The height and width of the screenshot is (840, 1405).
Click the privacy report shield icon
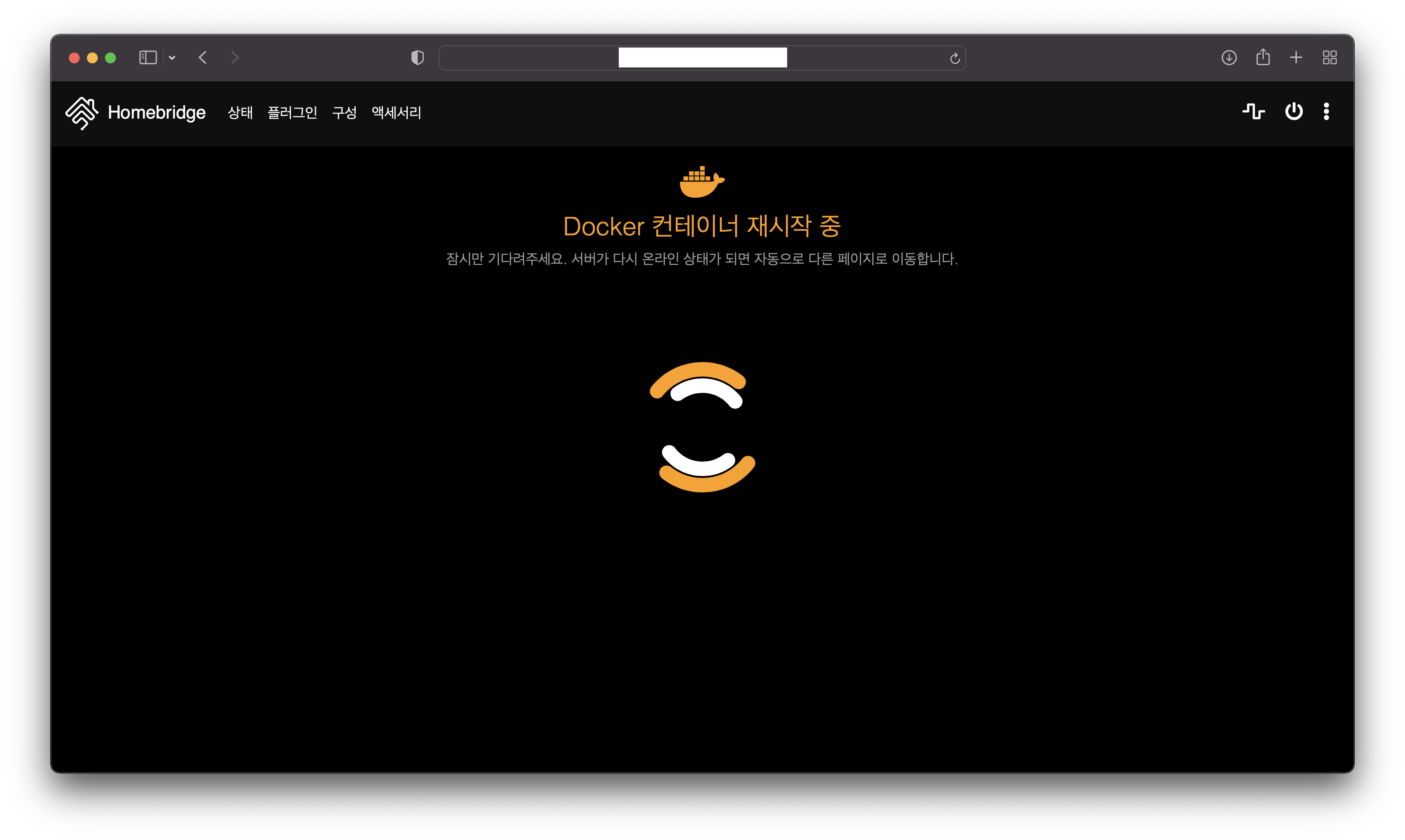pyautogui.click(x=417, y=58)
